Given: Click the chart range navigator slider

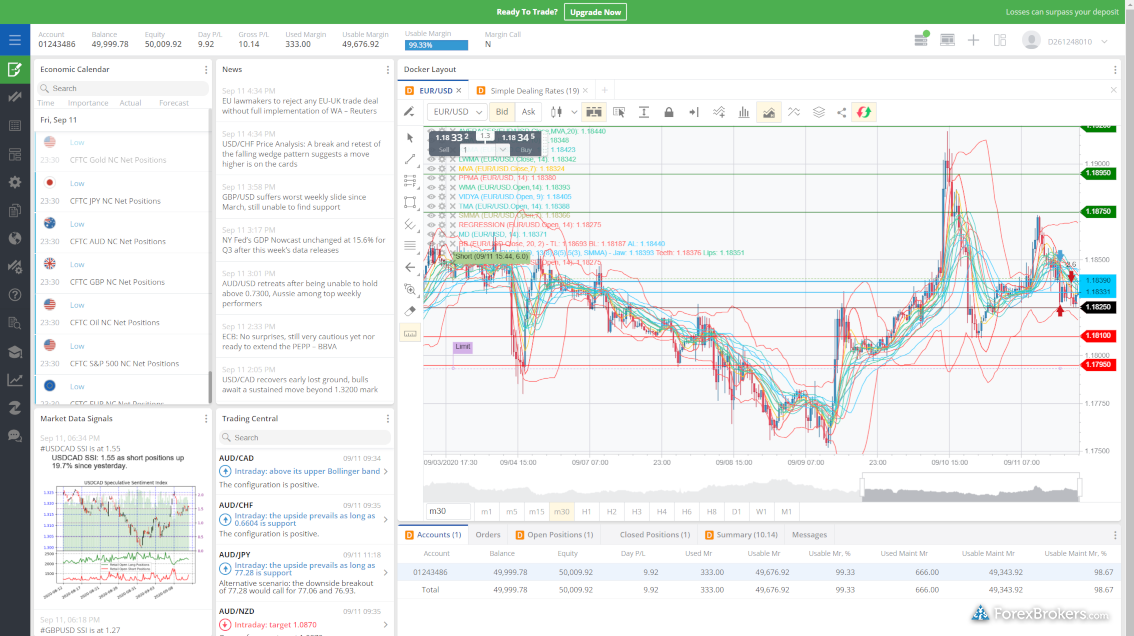Looking at the screenshot, I should 971,488.
